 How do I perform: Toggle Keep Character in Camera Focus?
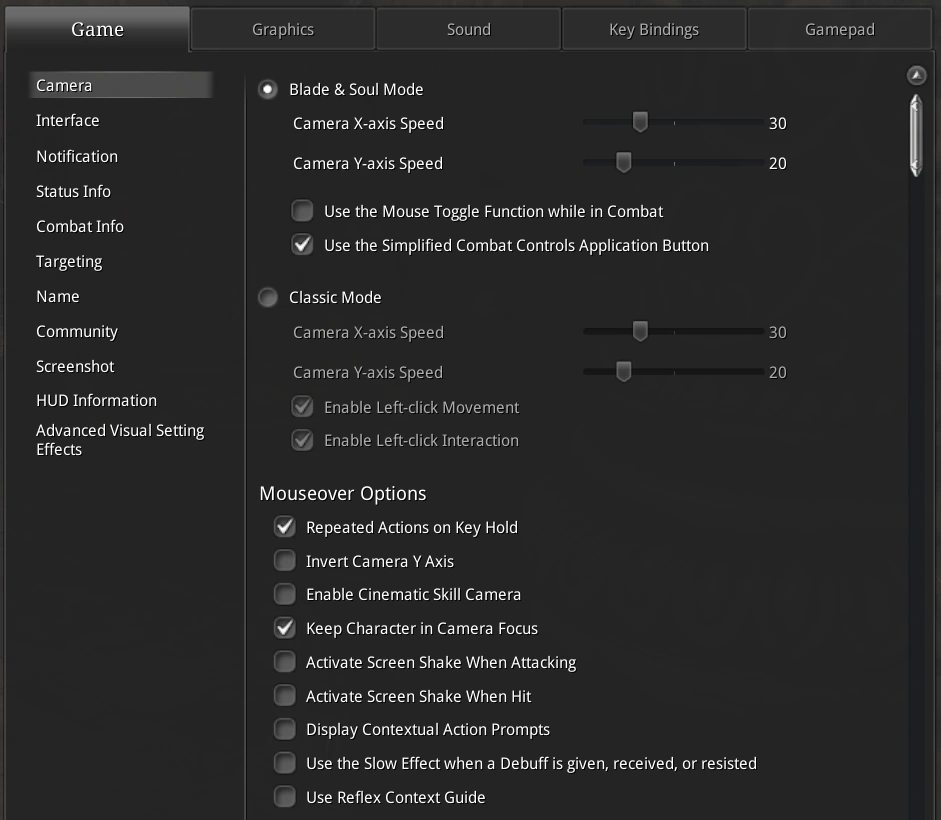point(285,629)
